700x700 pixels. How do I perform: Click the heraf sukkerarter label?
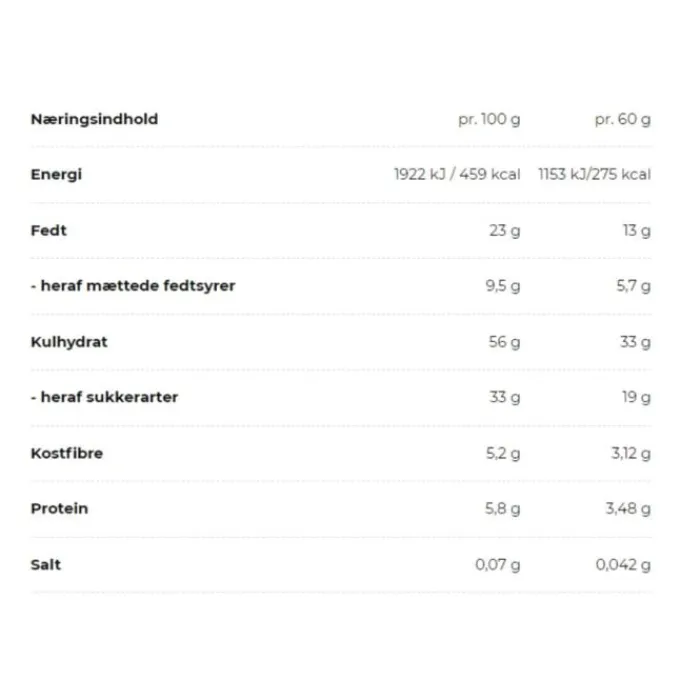pyautogui.click(x=104, y=397)
